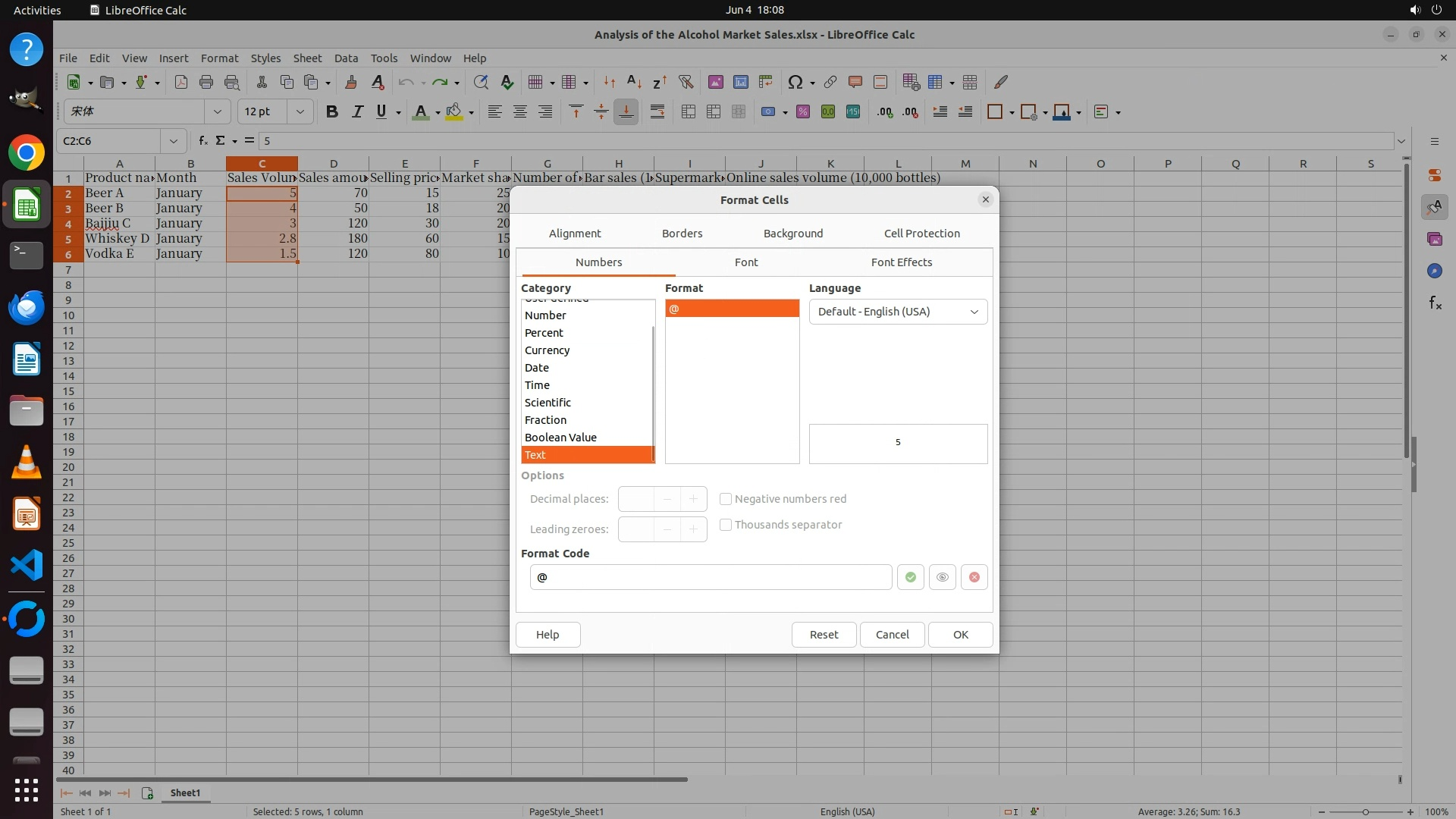
Task: Click the Sort Ascending toolbar icon
Action: pos(634,82)
